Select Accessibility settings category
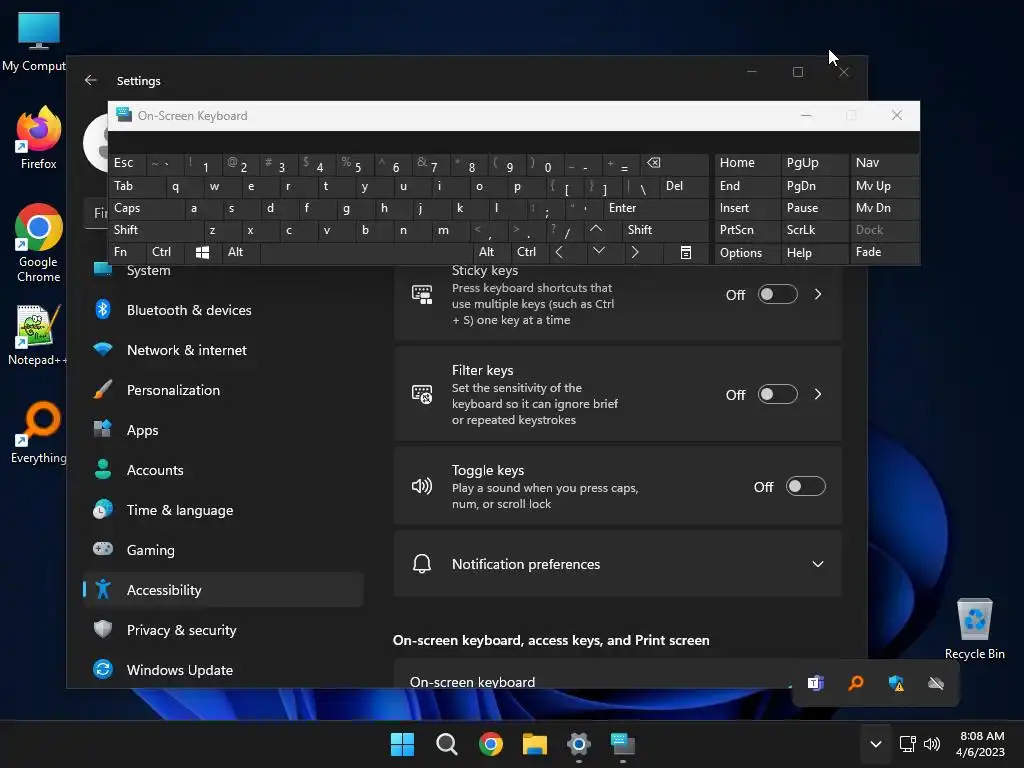 [223, 590]
